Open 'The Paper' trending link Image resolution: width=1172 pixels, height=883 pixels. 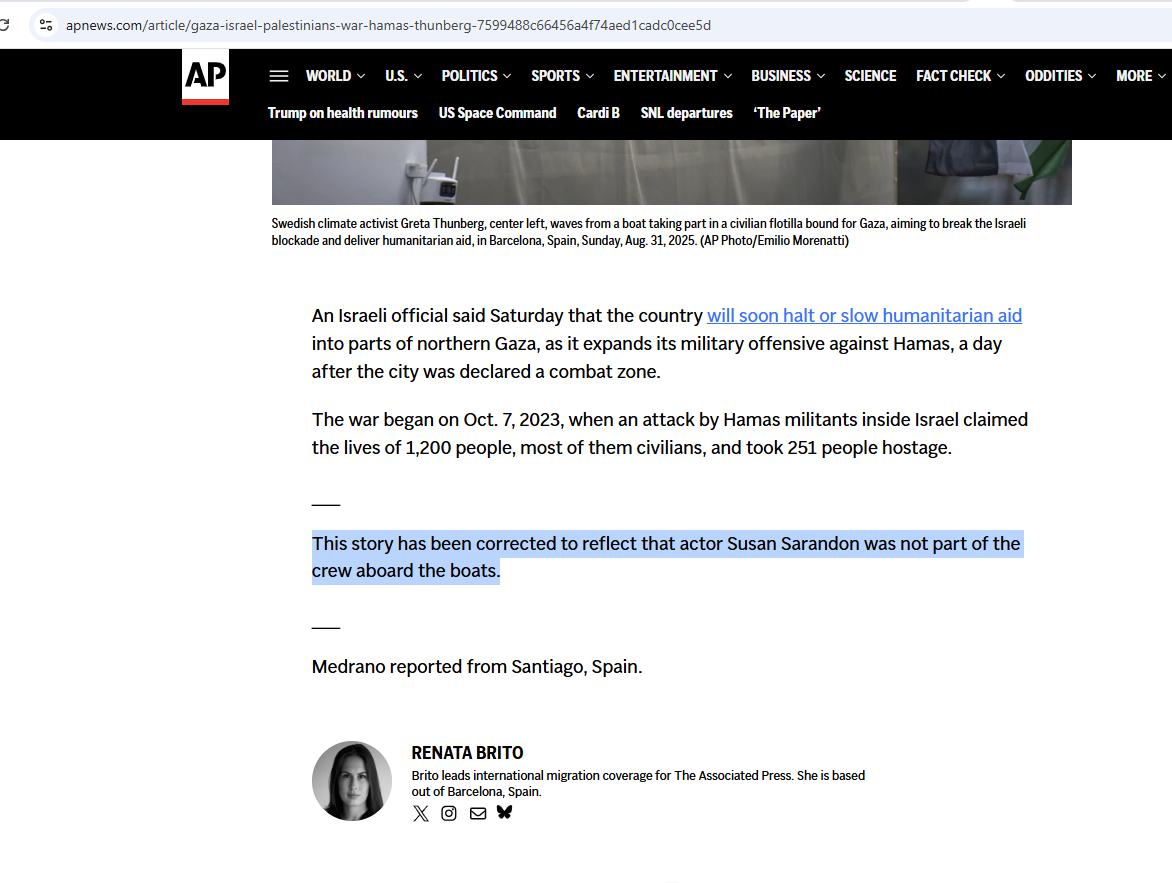point(787,113)
